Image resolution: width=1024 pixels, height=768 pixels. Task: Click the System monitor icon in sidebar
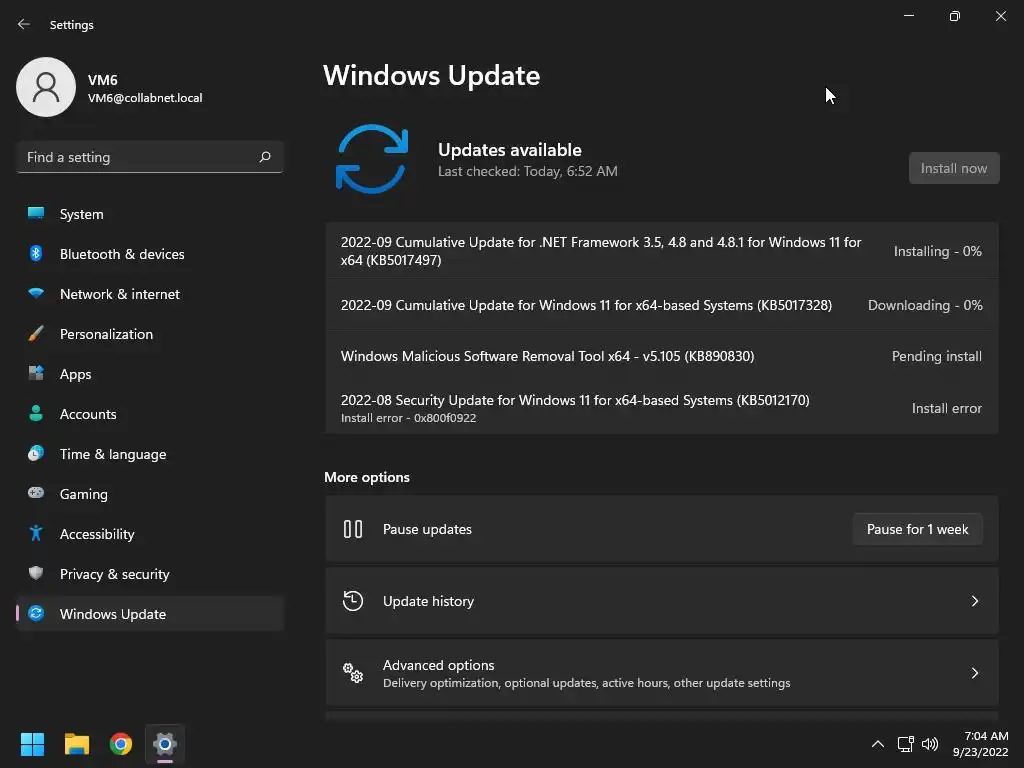point(36,213)
